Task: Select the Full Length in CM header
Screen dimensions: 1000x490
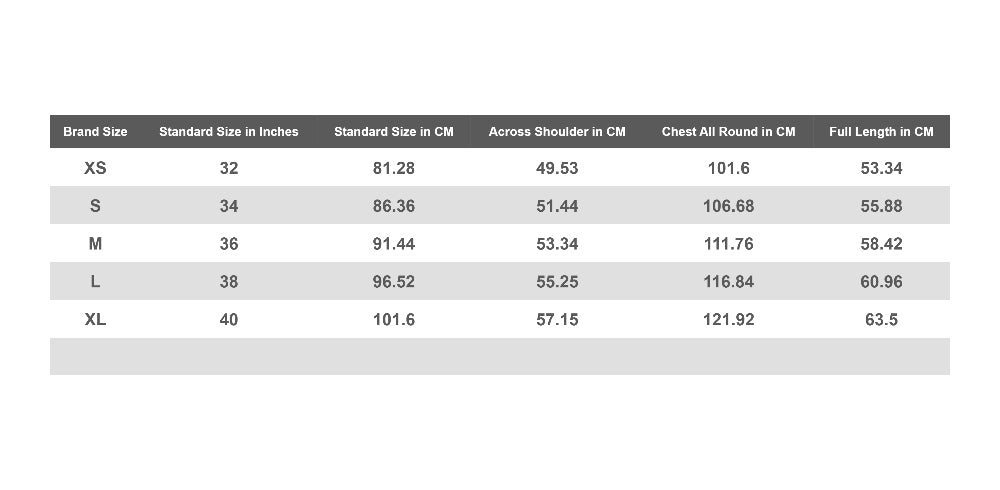Action: tap(881, 131)
